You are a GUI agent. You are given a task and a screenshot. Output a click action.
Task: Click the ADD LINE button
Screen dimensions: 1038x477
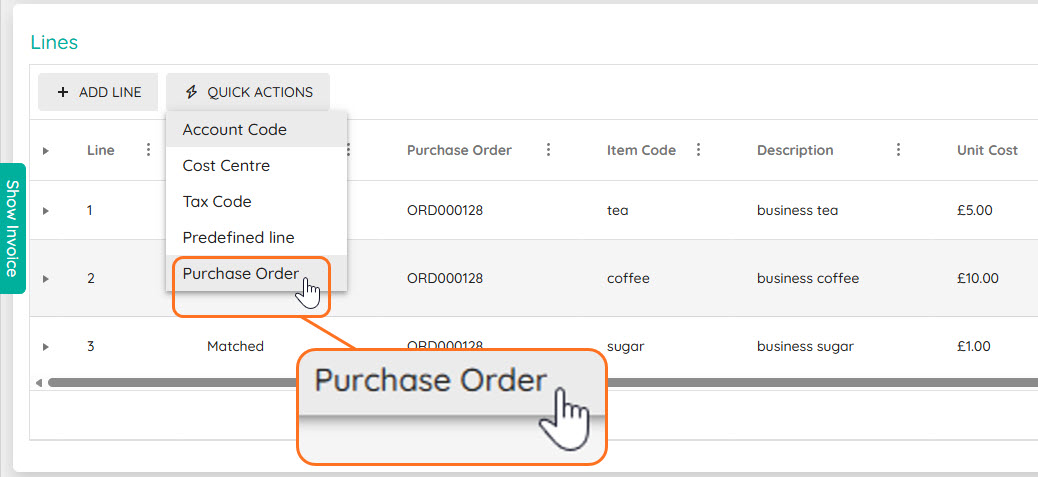pyautogui.click(x=98, y=92)
